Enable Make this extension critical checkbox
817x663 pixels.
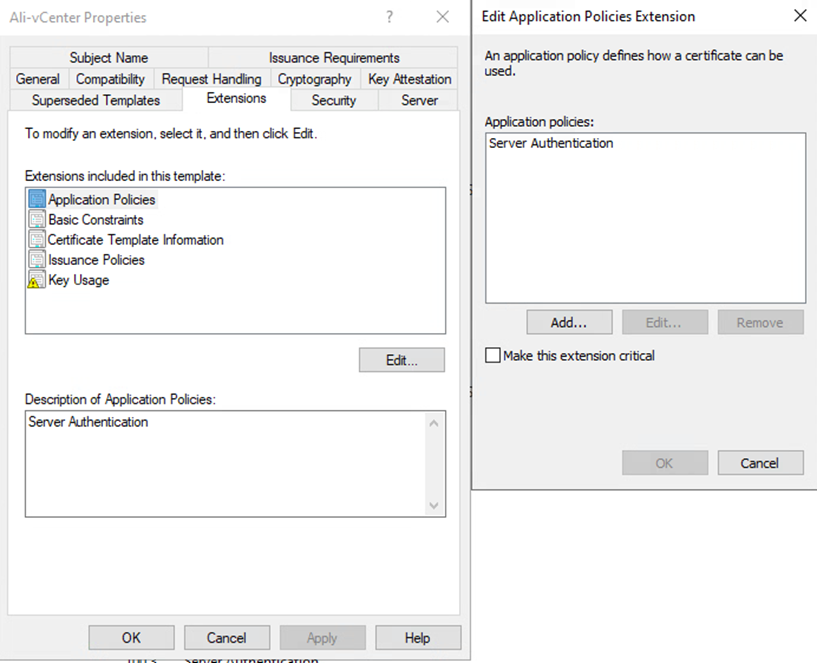pos(492,356)
